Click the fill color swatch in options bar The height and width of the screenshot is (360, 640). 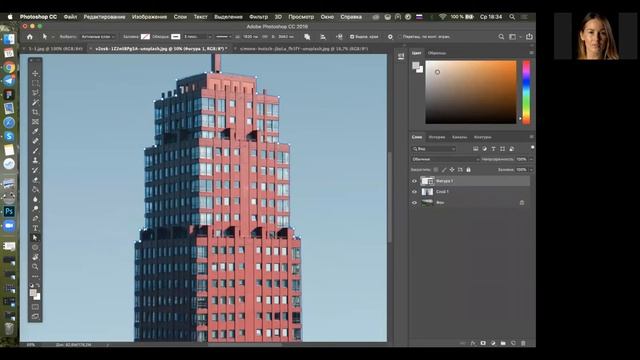(x=145, y=37)
